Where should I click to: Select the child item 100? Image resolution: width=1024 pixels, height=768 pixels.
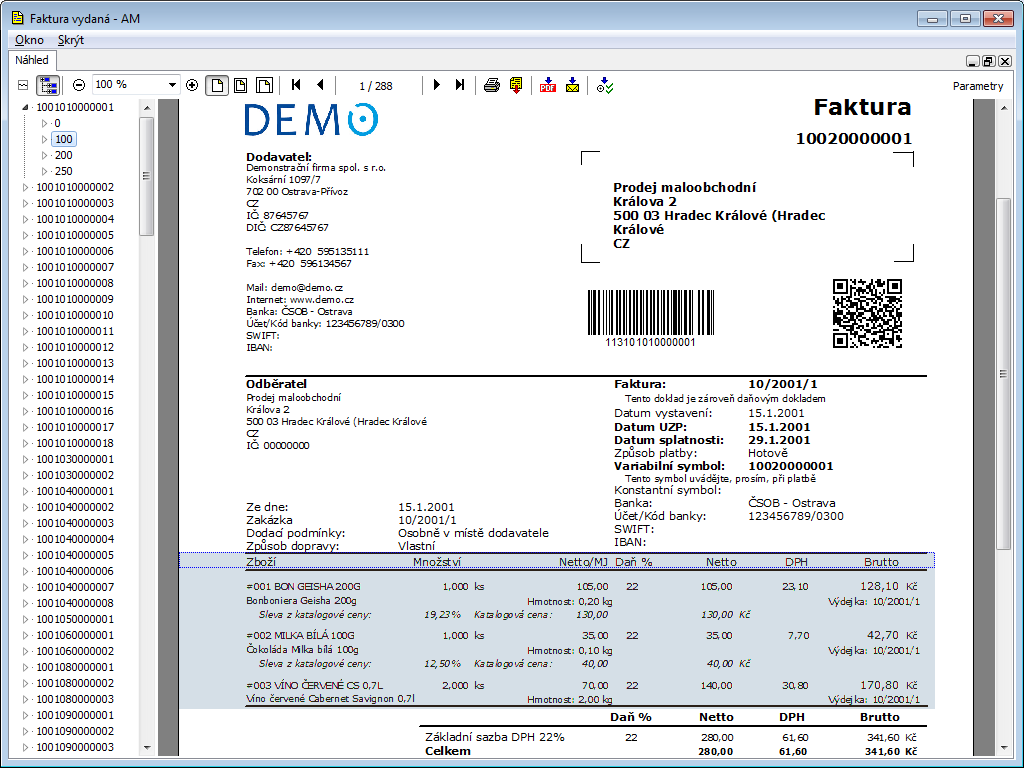(64, 139)
